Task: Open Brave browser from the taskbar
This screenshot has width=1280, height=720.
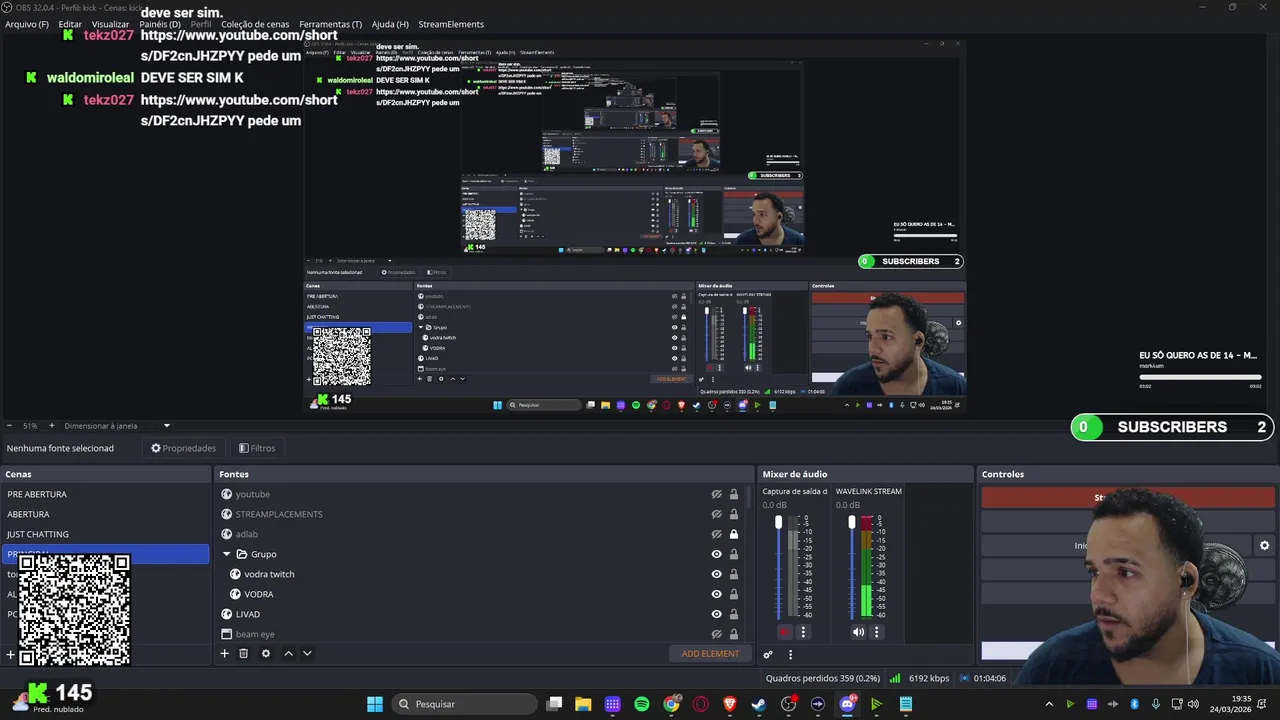Action: pyautogui.click(x=730, y=704)
